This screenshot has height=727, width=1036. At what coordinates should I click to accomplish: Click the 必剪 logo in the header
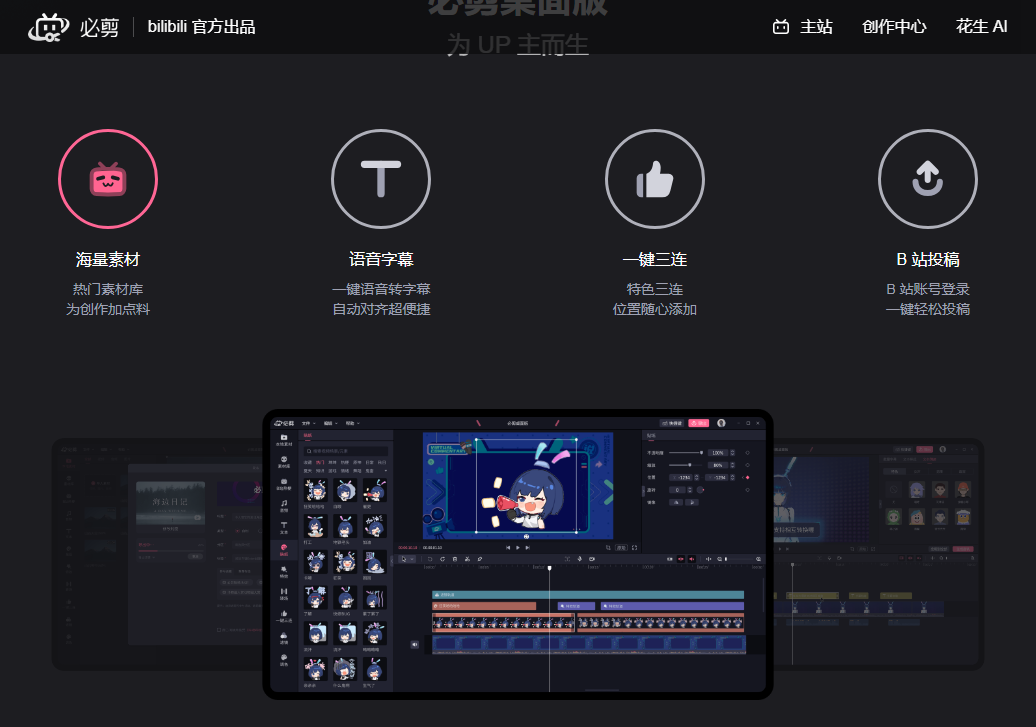[x=73, y=27]
